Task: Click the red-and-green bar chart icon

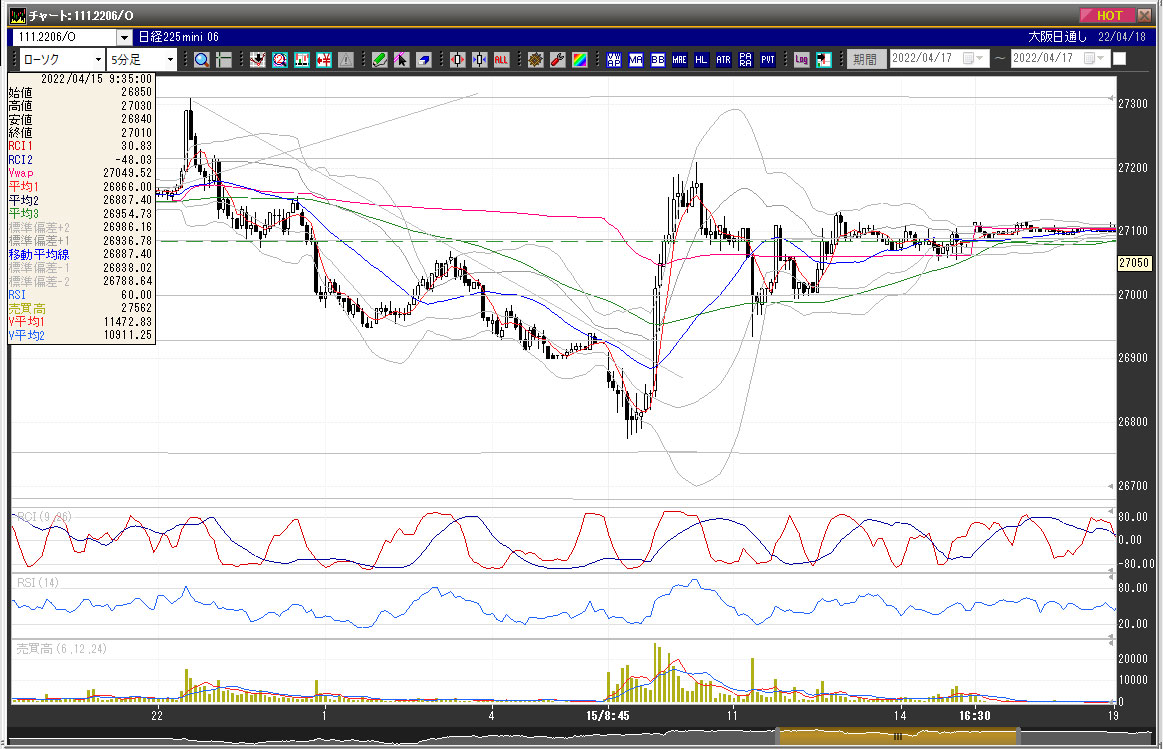Action: (x=302, y=60)
